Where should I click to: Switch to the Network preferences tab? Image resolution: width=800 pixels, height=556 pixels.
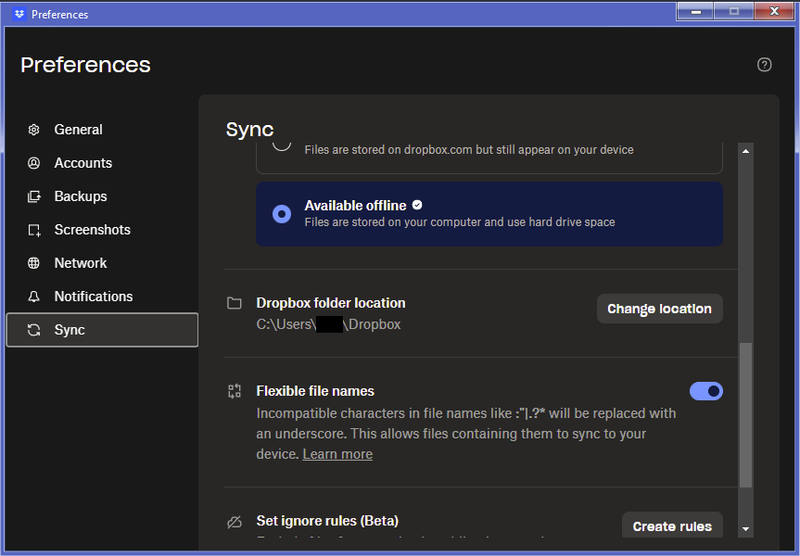[x=80, y=263]
